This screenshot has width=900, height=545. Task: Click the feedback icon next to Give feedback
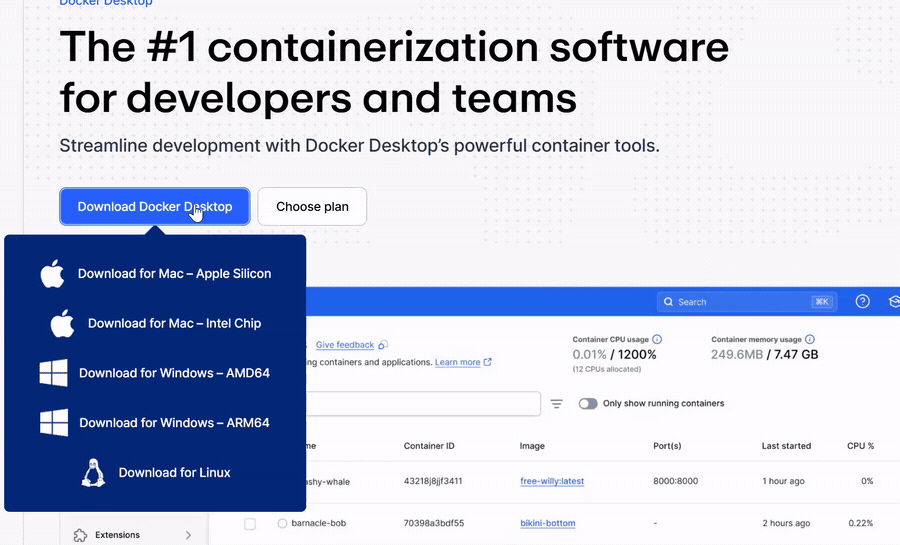click(383, 344)
